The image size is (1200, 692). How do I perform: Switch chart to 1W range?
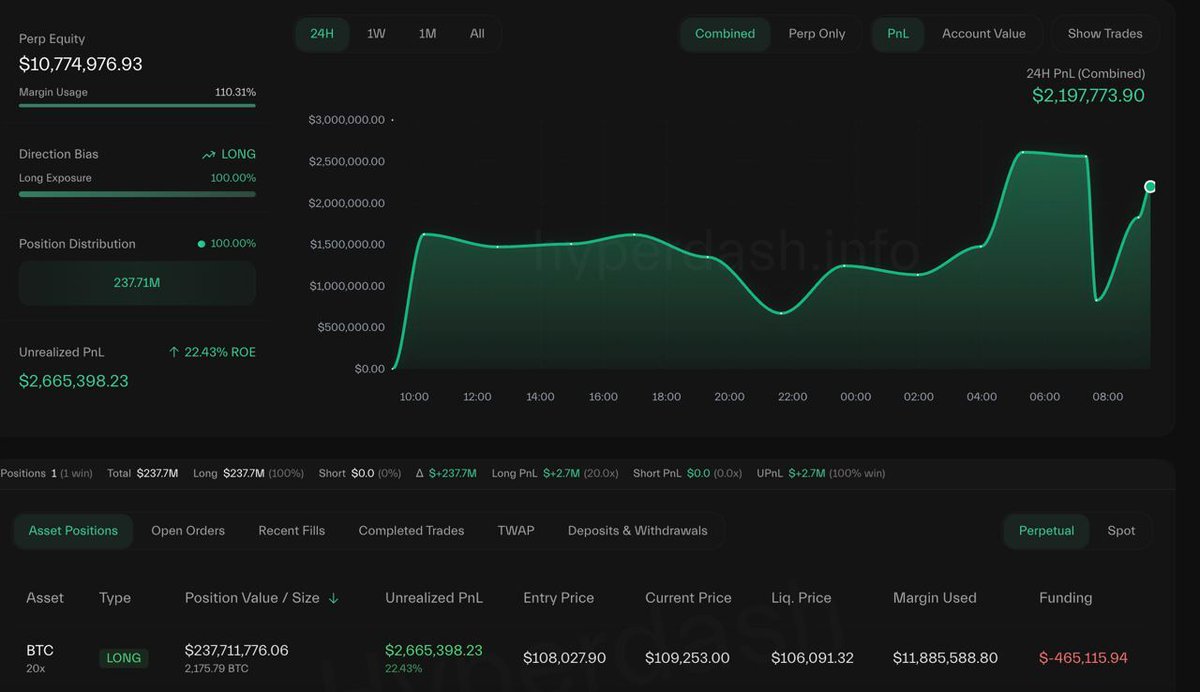pos(376,33)
